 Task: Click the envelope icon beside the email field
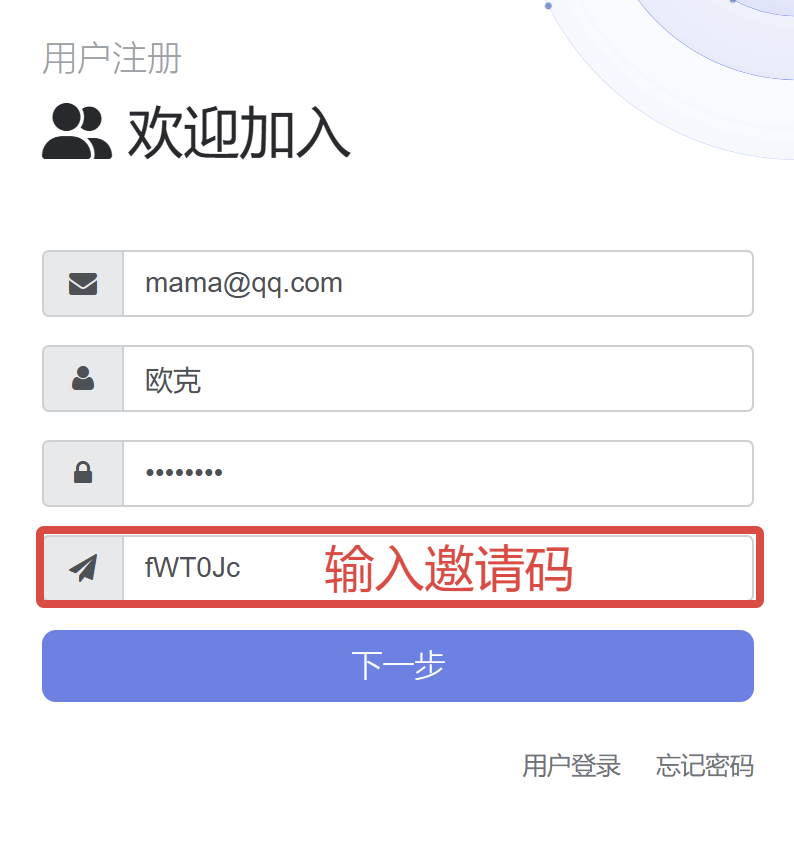(83, 284)
